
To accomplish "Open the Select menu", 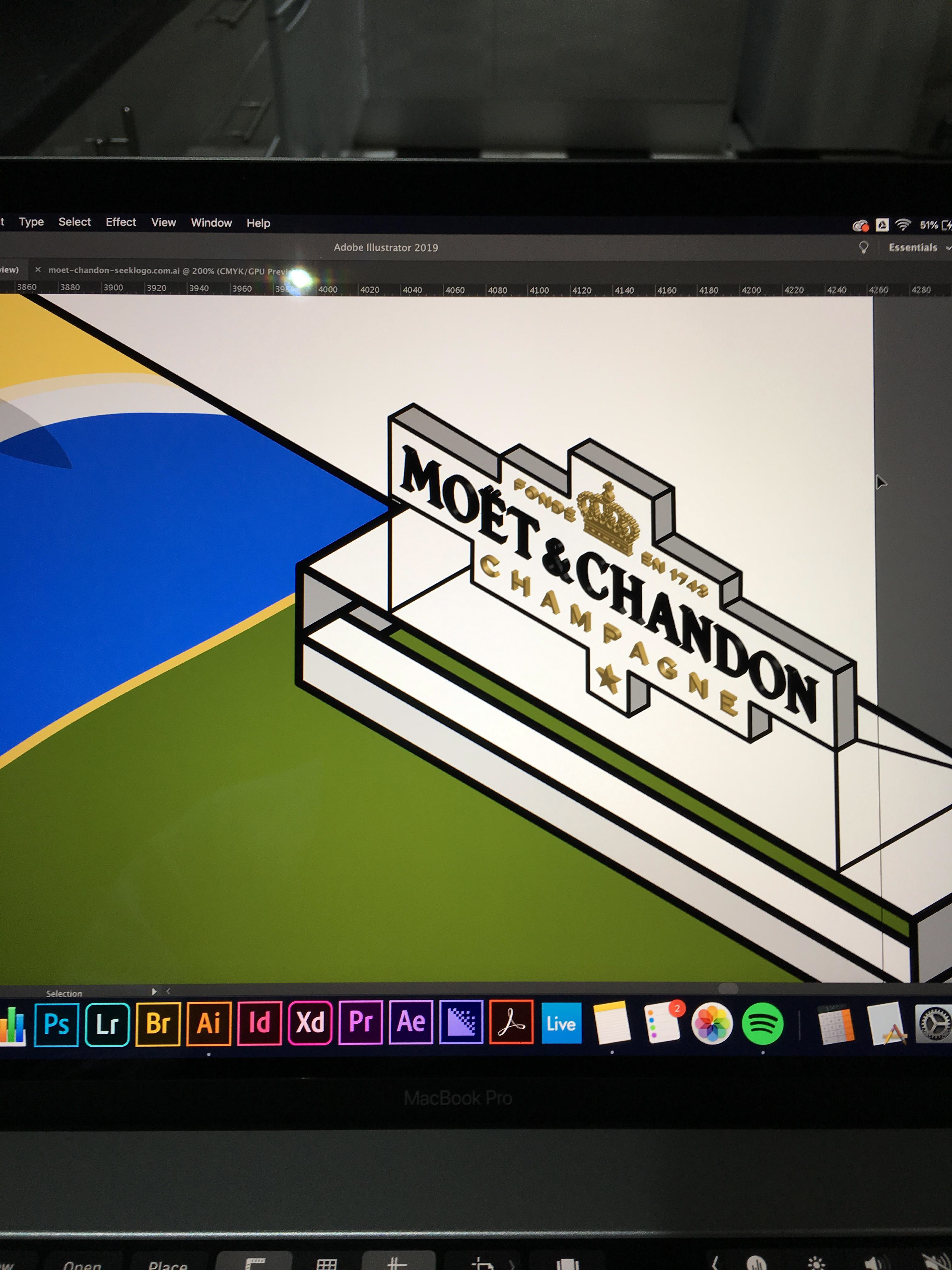I will pyautogui.click(x=75, y=222).
